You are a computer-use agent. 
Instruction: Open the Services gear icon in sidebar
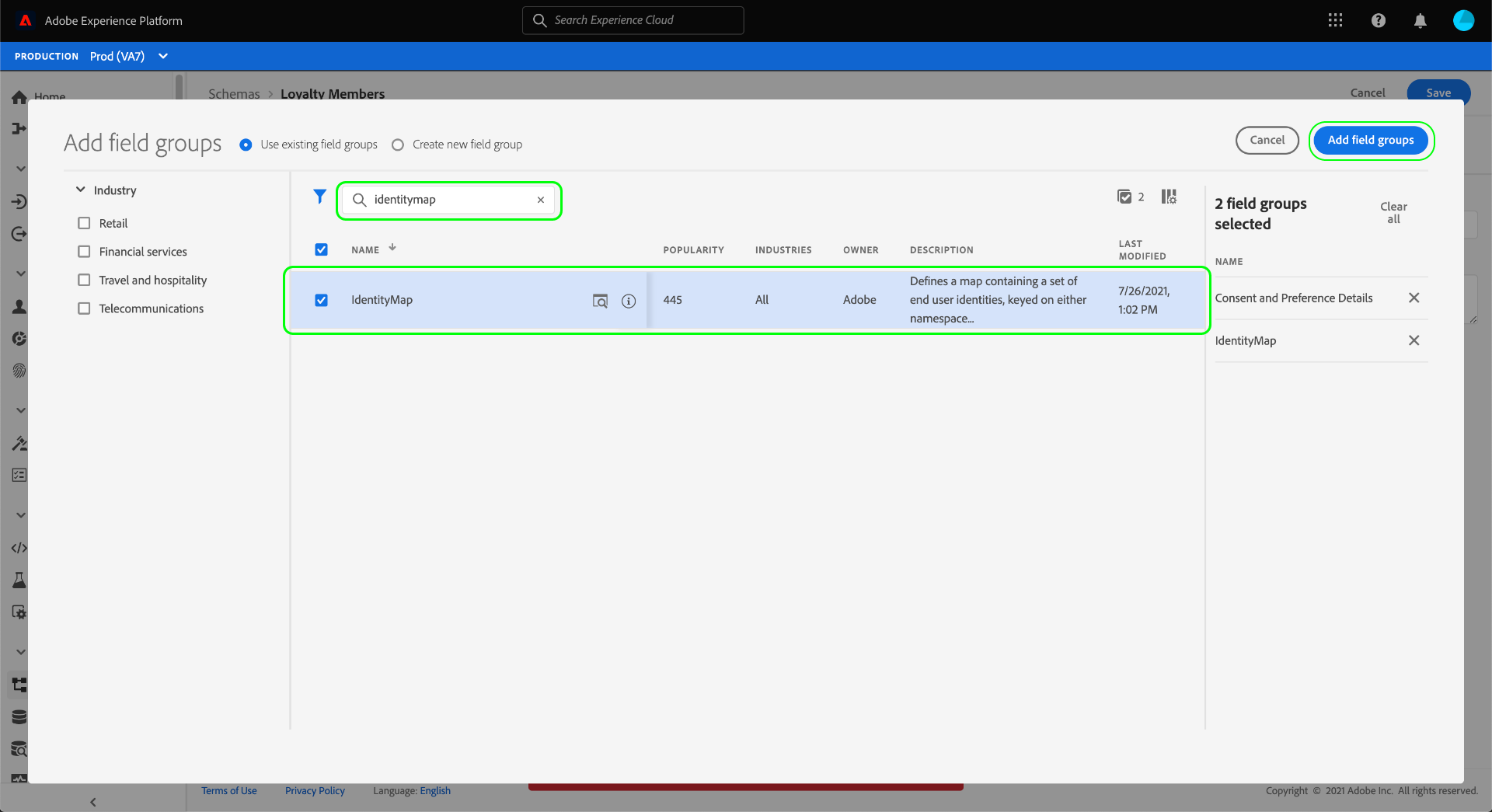[19, 612]
